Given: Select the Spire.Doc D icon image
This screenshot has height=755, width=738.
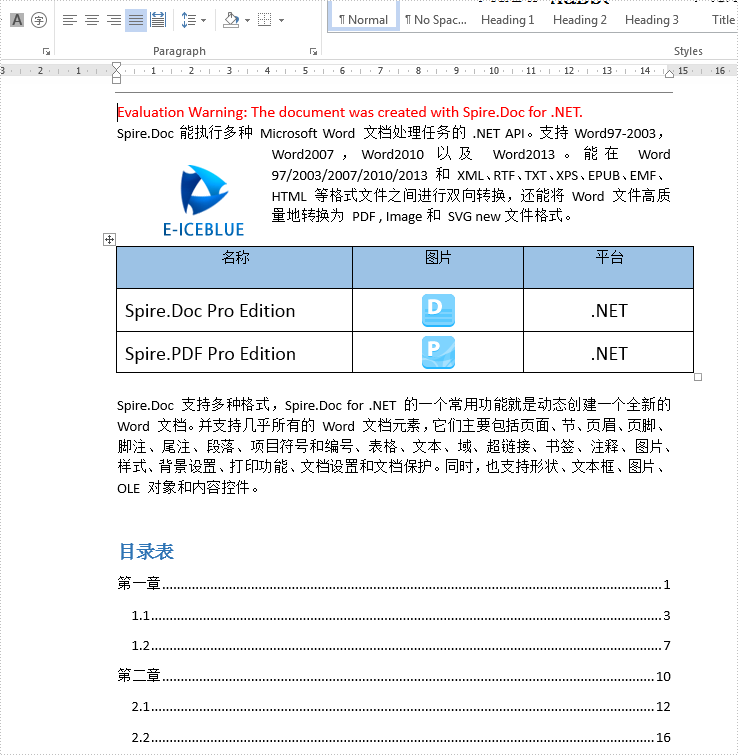Looking at the screenshot, I should point(438,310).
